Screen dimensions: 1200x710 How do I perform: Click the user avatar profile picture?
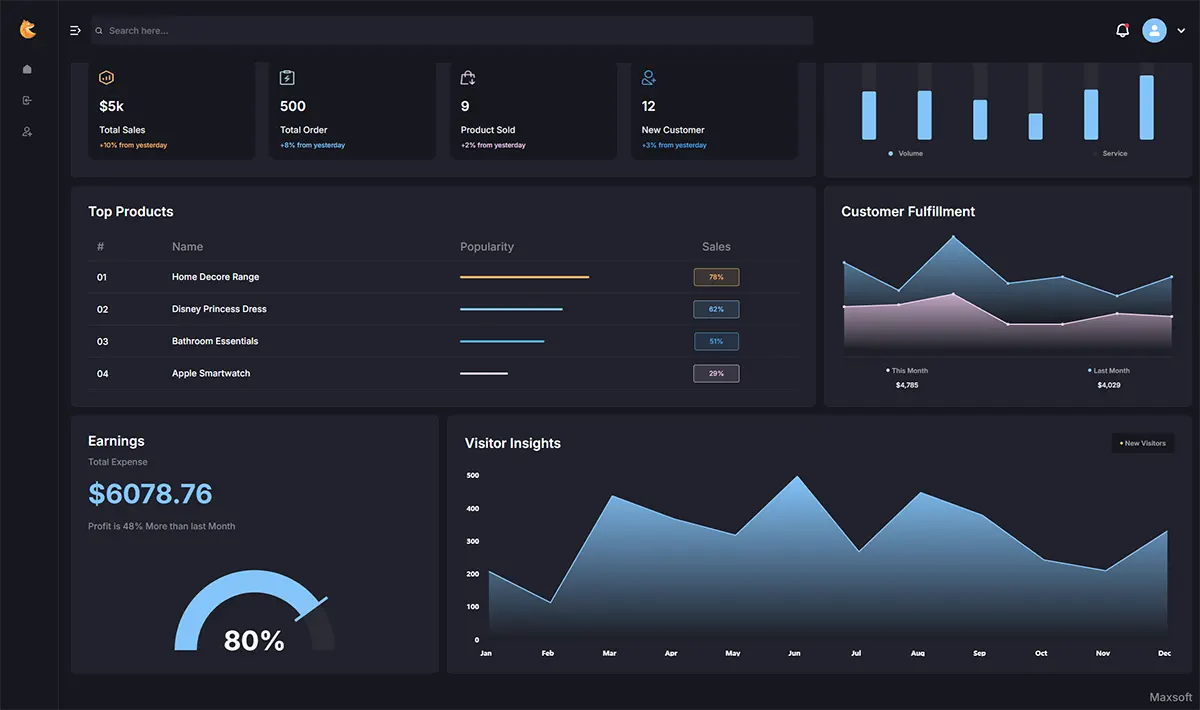tap(1154, 30)
